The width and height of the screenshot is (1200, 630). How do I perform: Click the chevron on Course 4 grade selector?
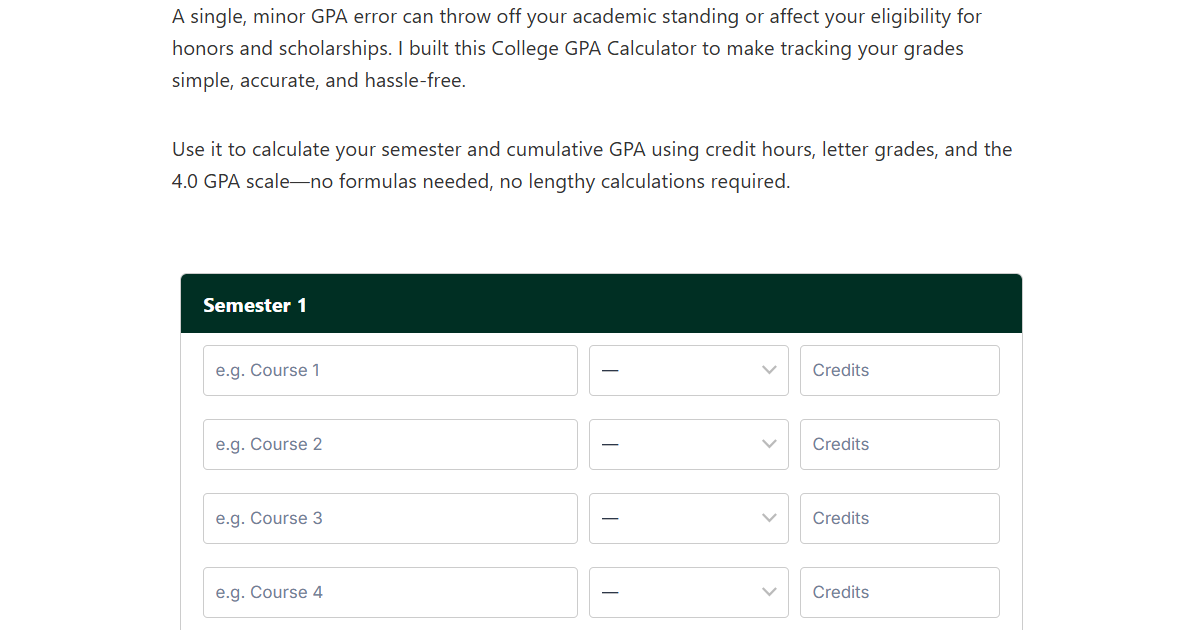(769, 592)
